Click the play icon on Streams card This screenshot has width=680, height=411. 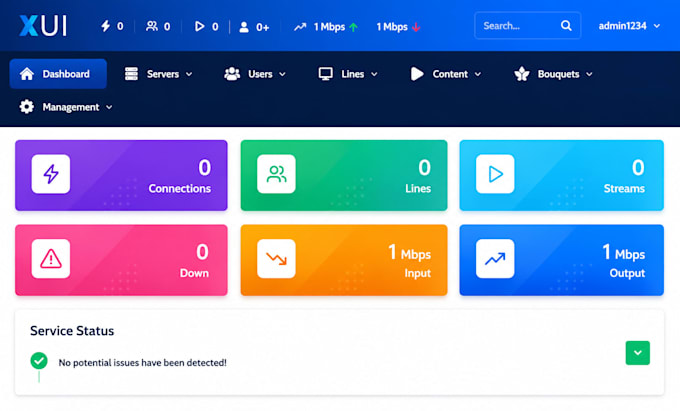(495, 174)
